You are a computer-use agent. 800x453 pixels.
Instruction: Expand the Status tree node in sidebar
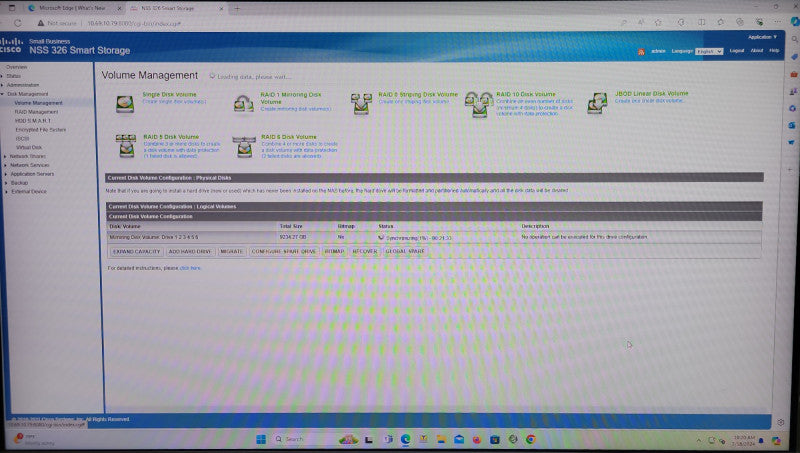(x=3, y=76)
